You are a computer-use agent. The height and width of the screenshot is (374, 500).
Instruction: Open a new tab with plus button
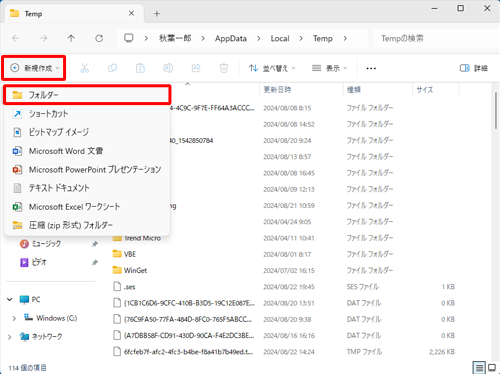point(157,14)
